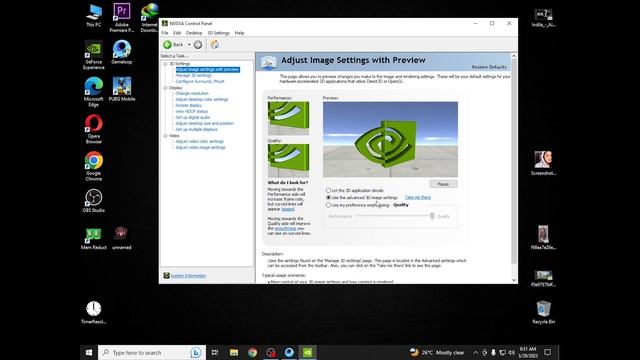Open the Help menu
640x360 pixels.
click(x=239, y=33)
